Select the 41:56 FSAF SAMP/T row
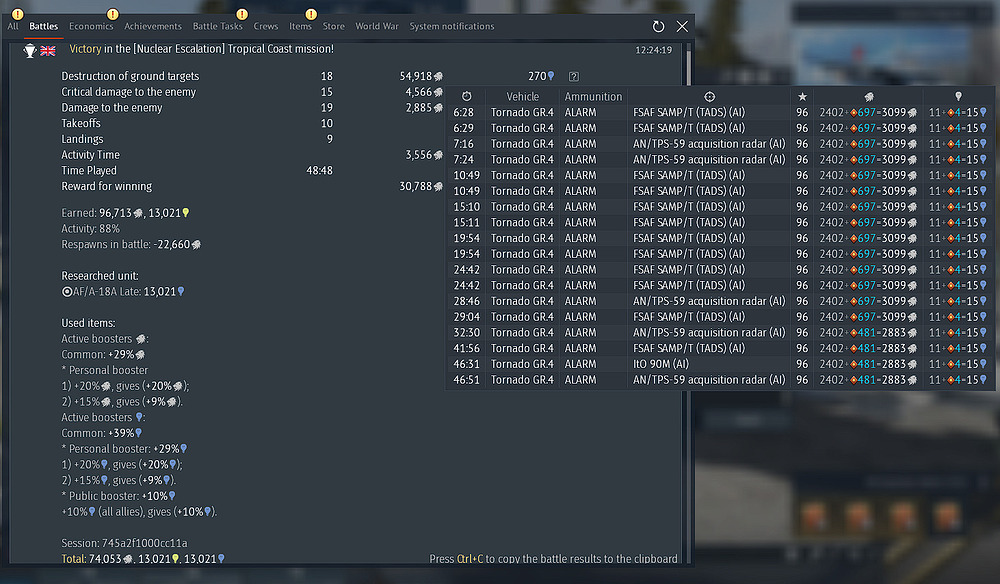Screen dimensions: 1000x584 (x=721, y=348)
